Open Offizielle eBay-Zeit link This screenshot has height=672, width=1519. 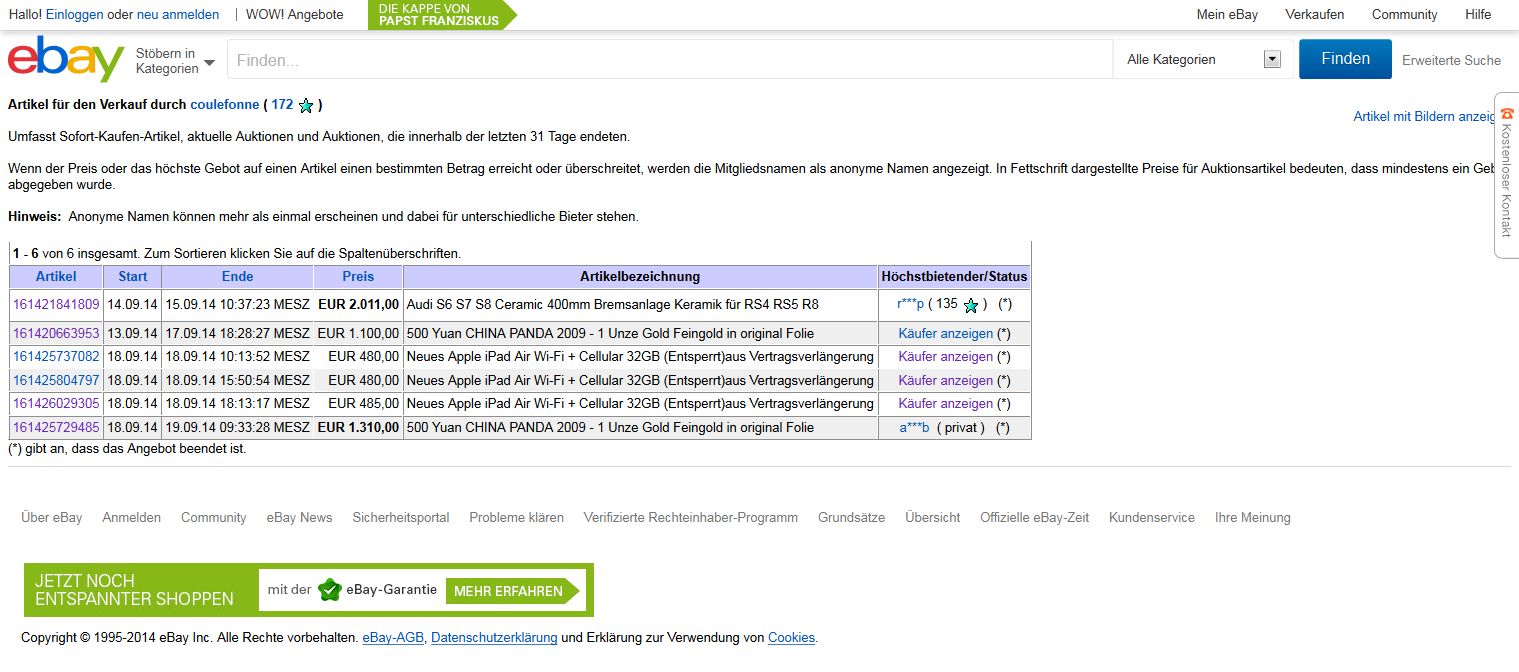[1034, 517]
